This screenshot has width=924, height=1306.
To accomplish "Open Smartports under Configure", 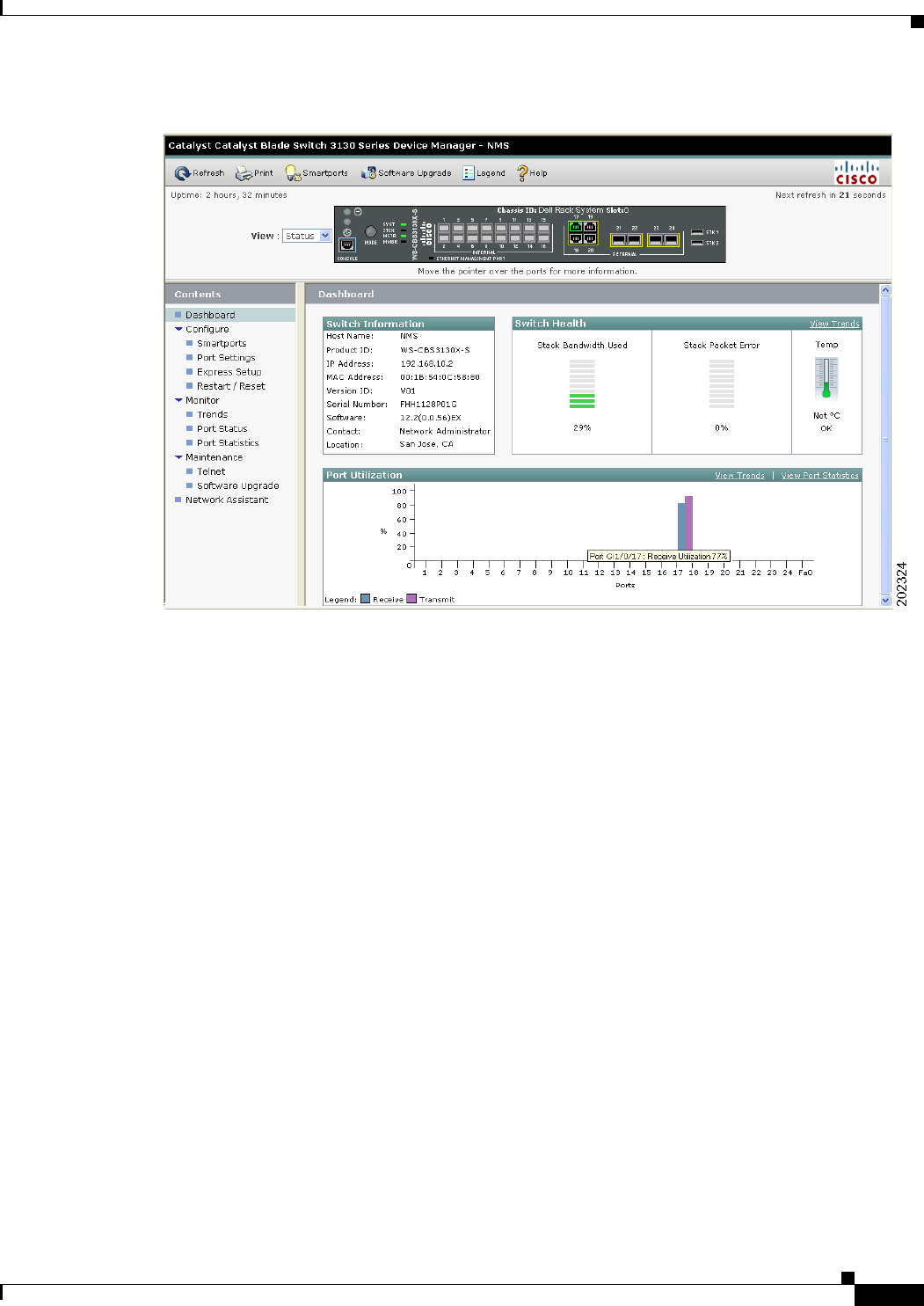I will 222,344.
